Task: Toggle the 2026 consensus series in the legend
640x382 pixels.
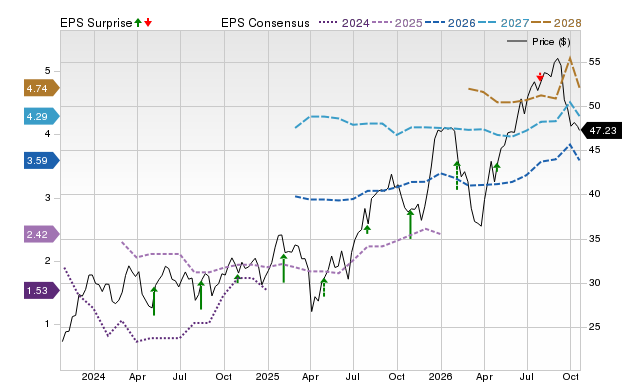Action: (x=450, y=23)
